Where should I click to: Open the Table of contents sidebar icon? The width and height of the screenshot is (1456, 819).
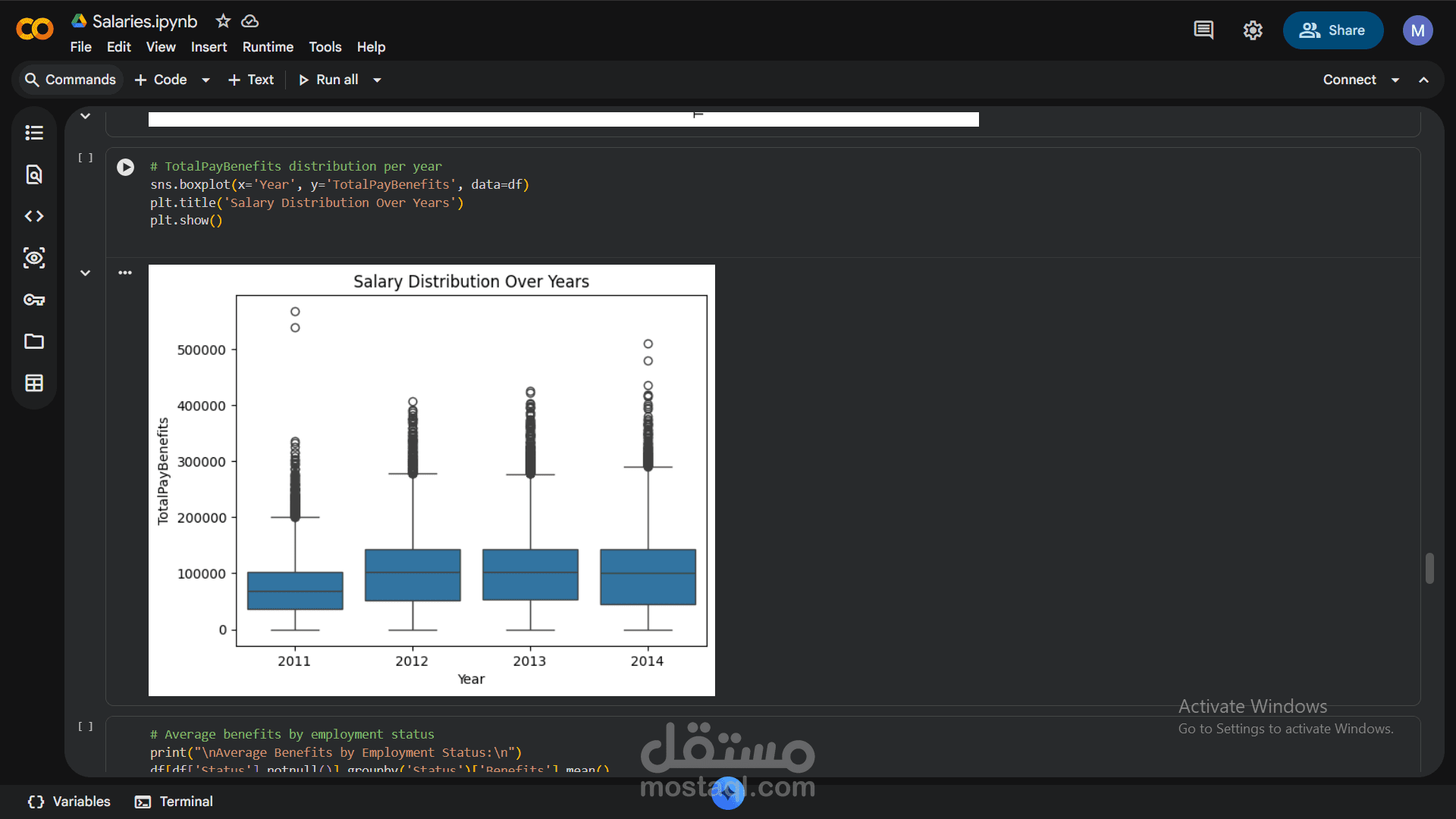pos(34,133)
